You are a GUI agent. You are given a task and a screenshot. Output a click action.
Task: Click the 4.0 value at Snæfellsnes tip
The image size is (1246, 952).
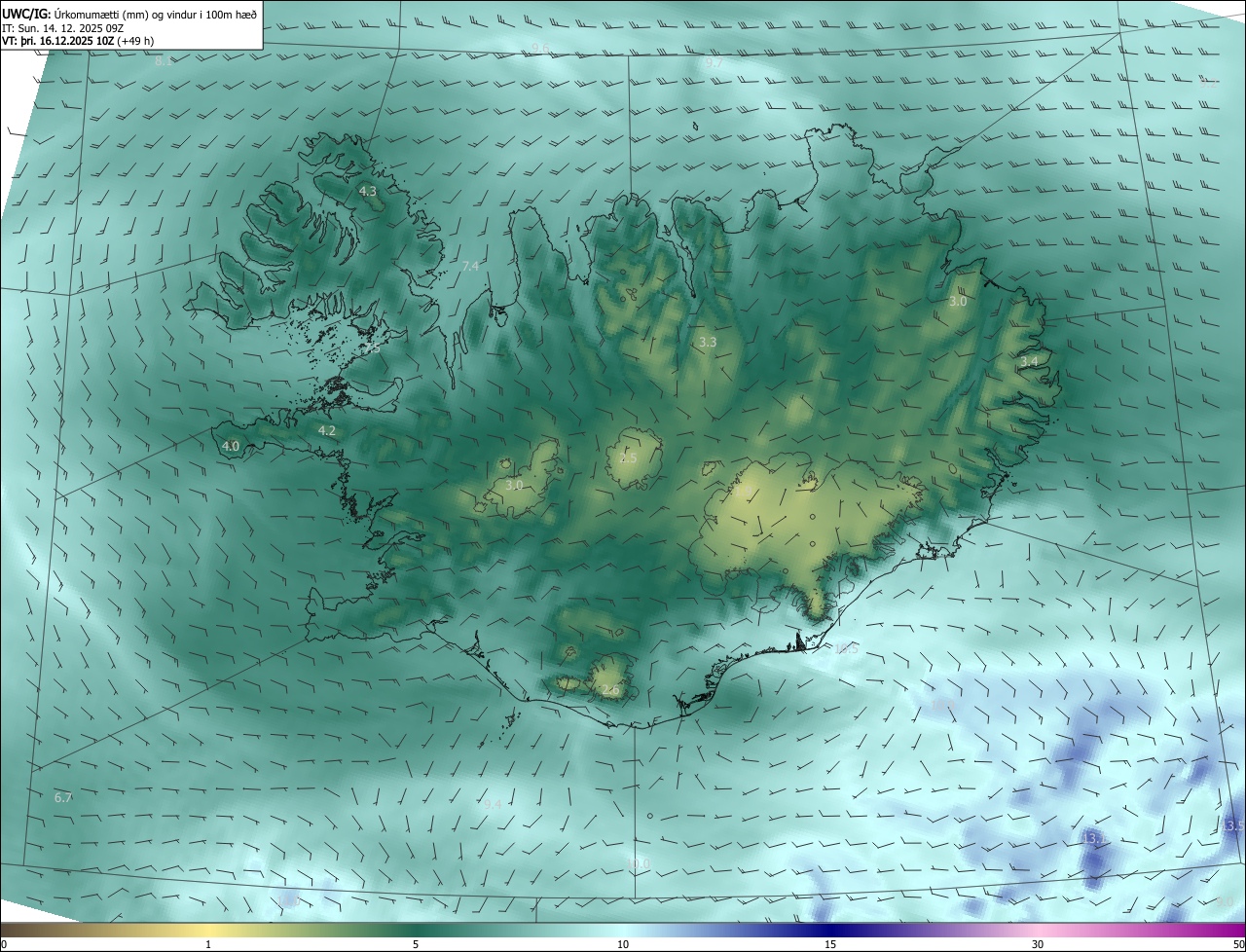pos(231,446)
